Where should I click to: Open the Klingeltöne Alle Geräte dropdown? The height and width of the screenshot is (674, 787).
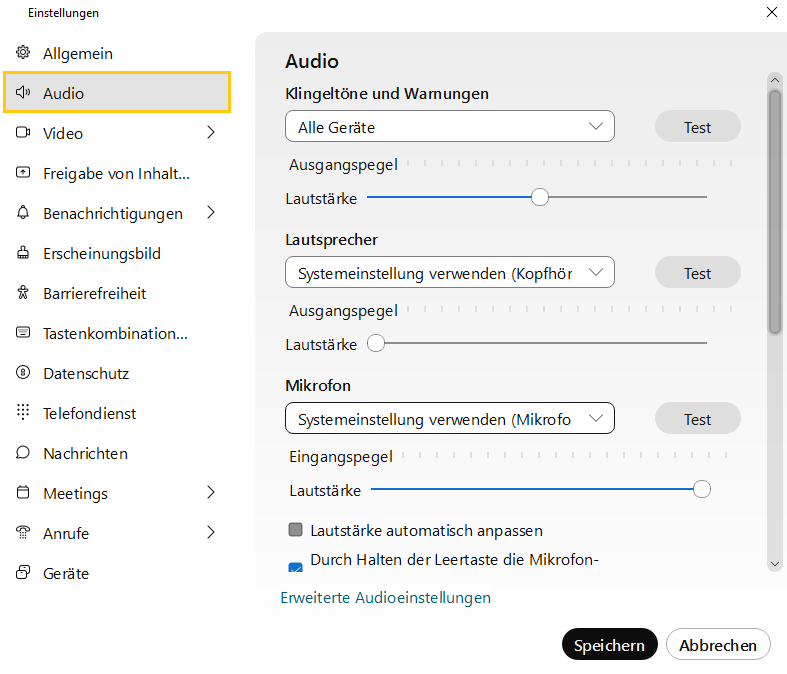[x=449, y=127]
